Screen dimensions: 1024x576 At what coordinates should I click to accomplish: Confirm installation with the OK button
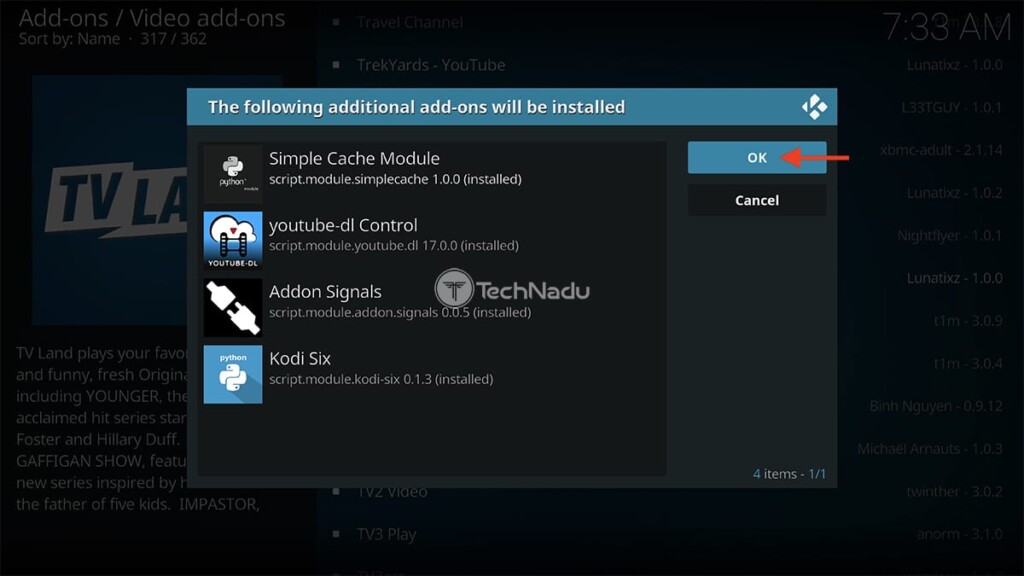756,157
